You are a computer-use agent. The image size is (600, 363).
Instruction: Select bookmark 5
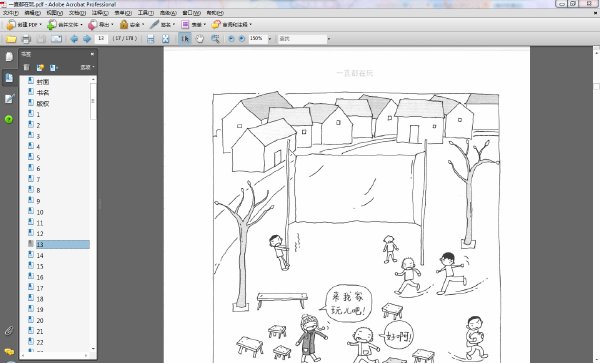pyautogui.click(x=38, y=158)
